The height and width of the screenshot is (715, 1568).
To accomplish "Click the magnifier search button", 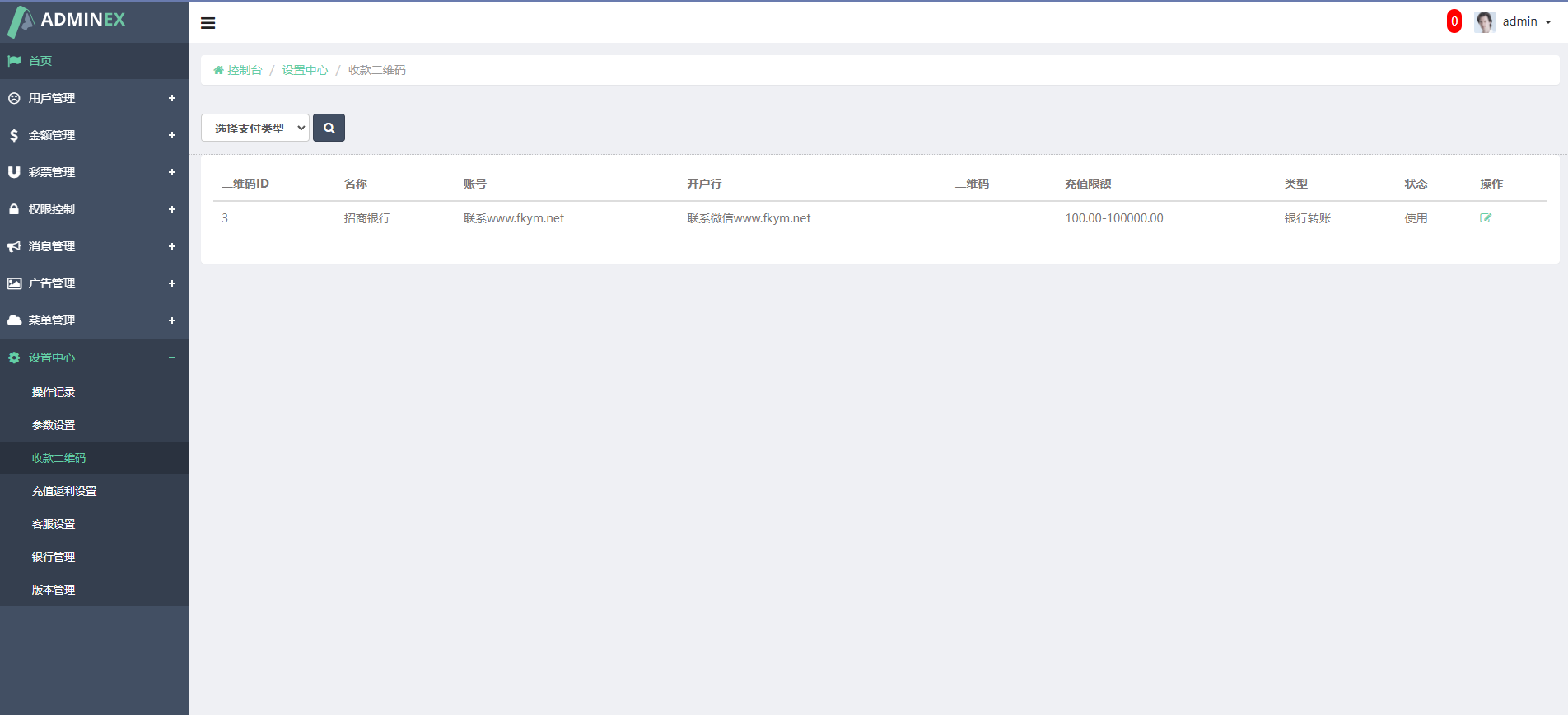I will point(329,128).
